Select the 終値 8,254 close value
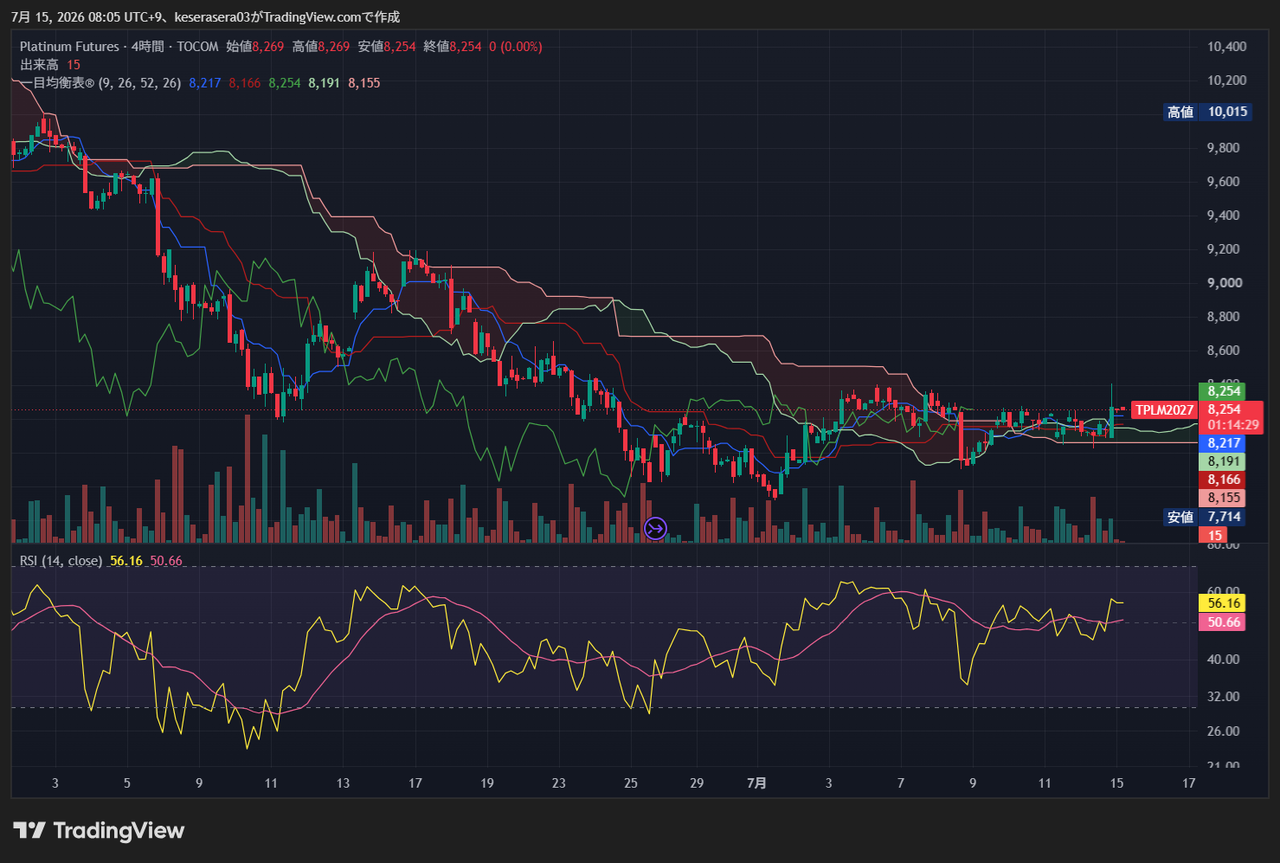The width and height of the screenshot is (1280, 863). pos(453,46)
